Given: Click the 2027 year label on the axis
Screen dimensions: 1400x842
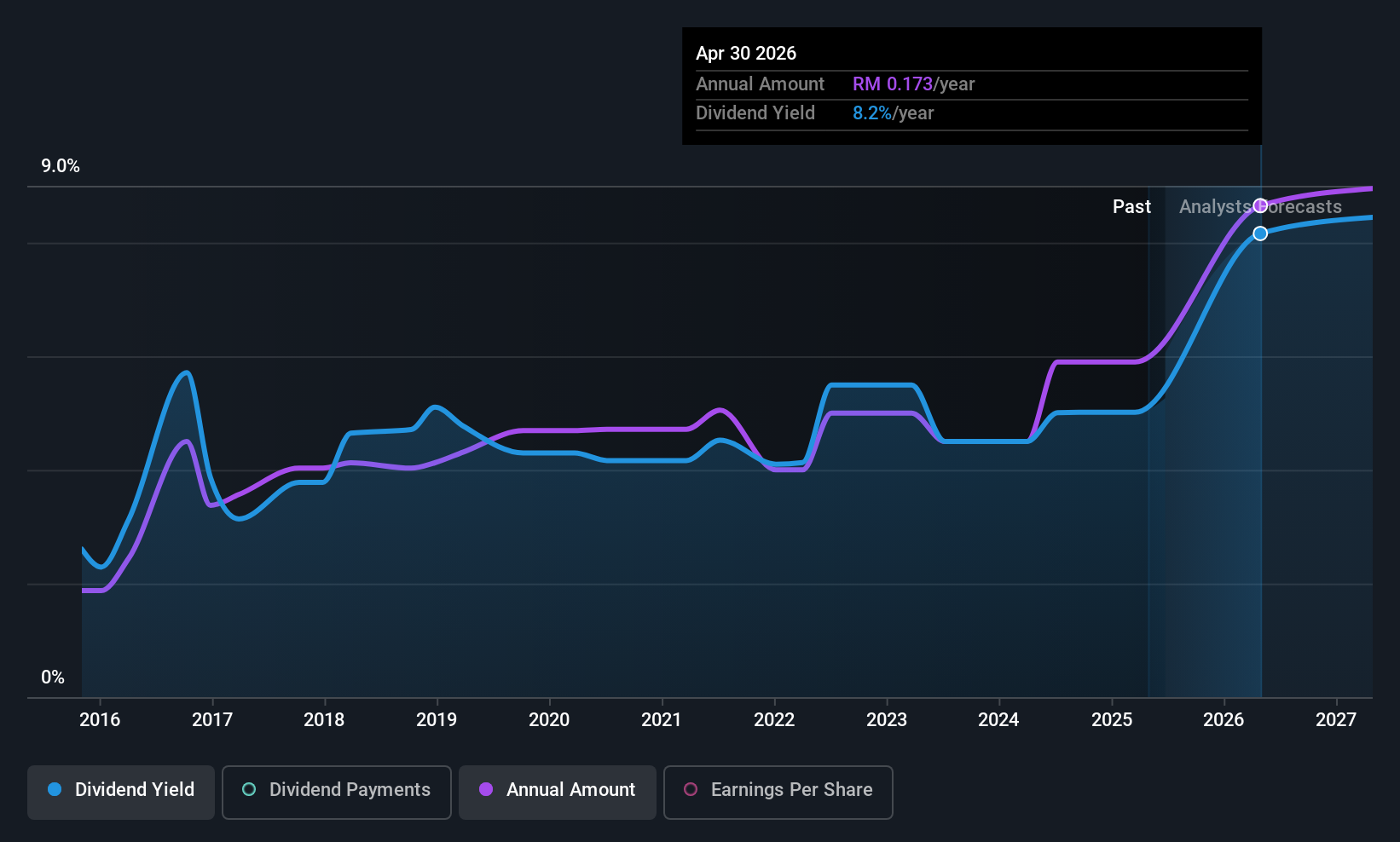Looking at the screenshot, I should tap(1336, 719).
